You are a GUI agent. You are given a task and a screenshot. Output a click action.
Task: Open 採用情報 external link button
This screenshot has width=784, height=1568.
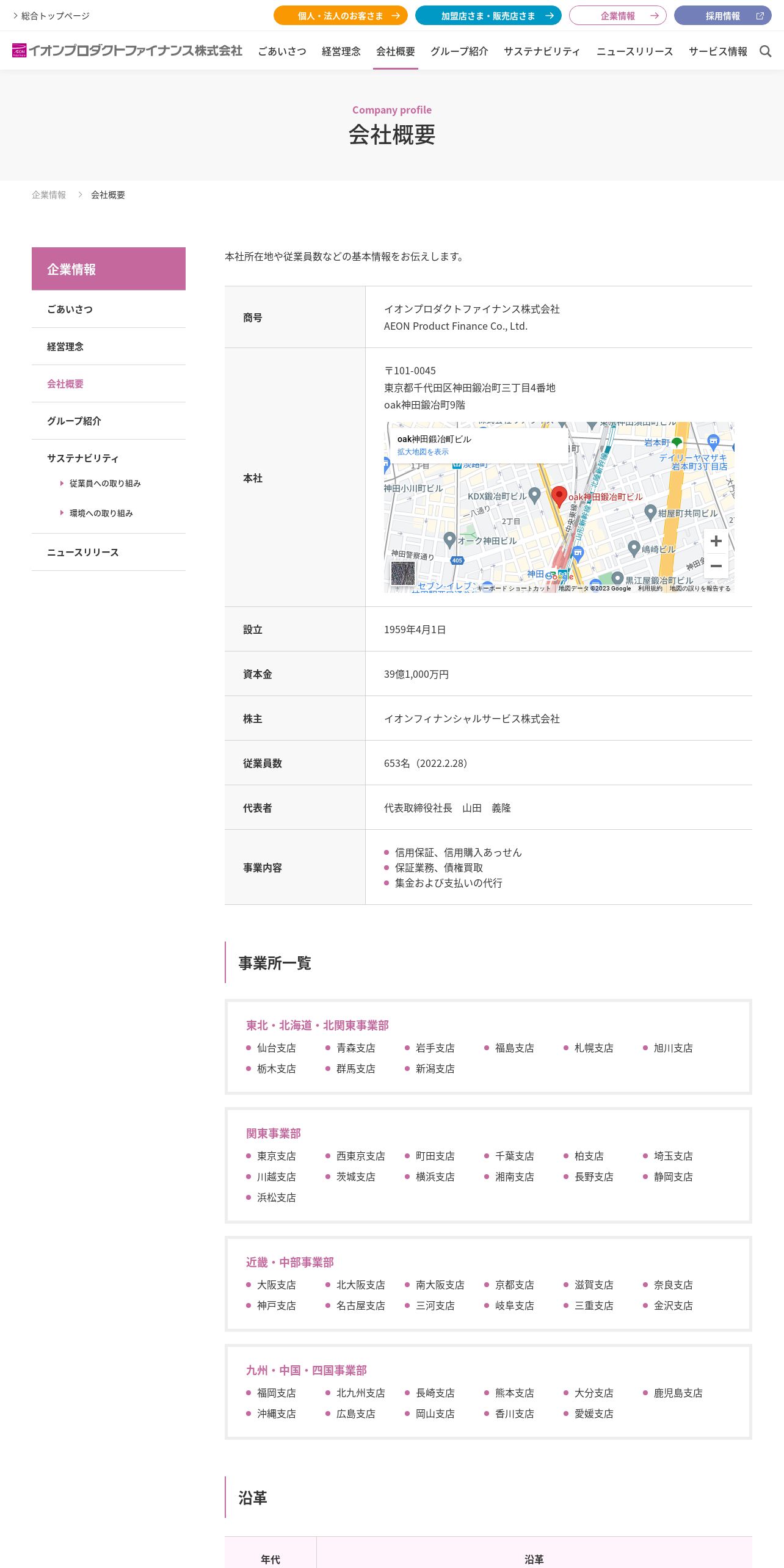pos(722,16)
